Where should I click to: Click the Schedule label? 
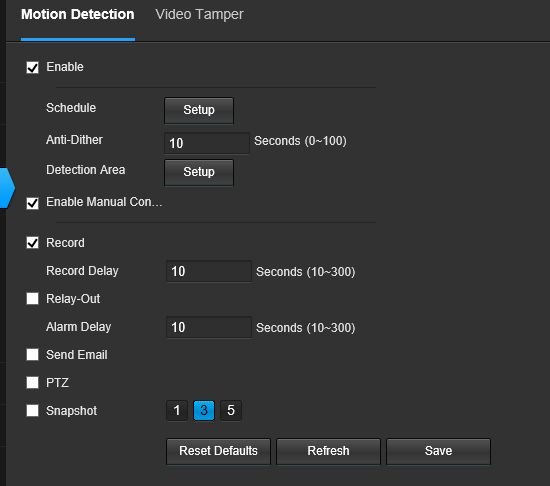pyautogui.click(x=71, y=108)
